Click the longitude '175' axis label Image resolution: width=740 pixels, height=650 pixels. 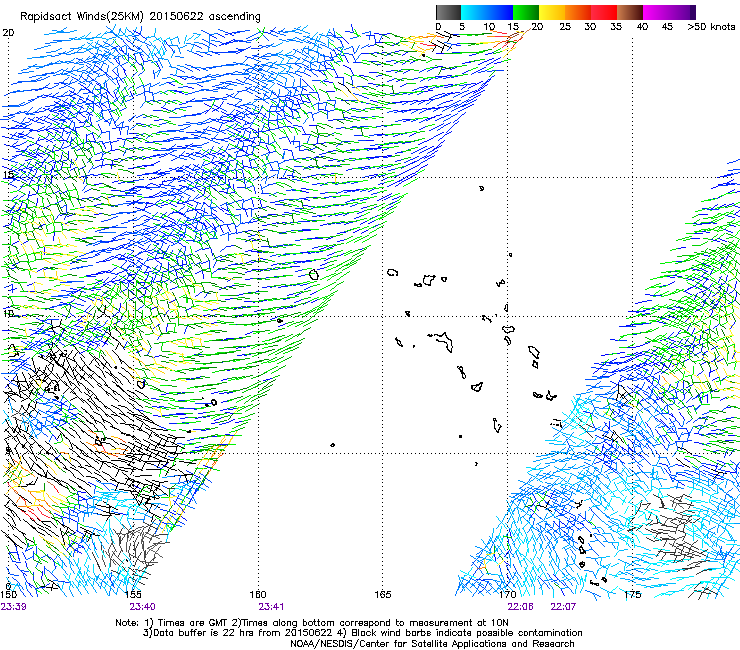pos(633,595)
